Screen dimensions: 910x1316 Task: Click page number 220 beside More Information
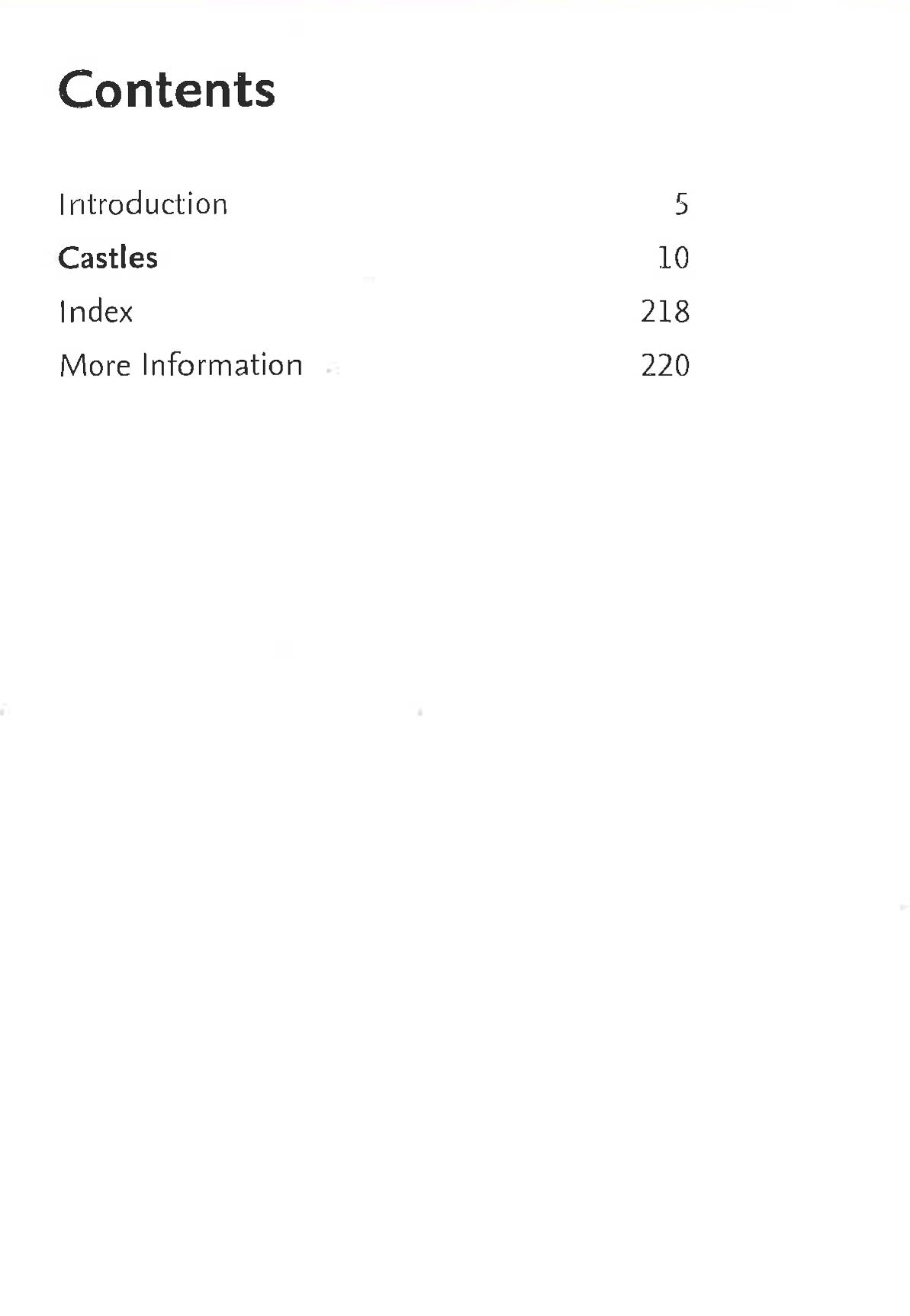(x=665, y=366)
